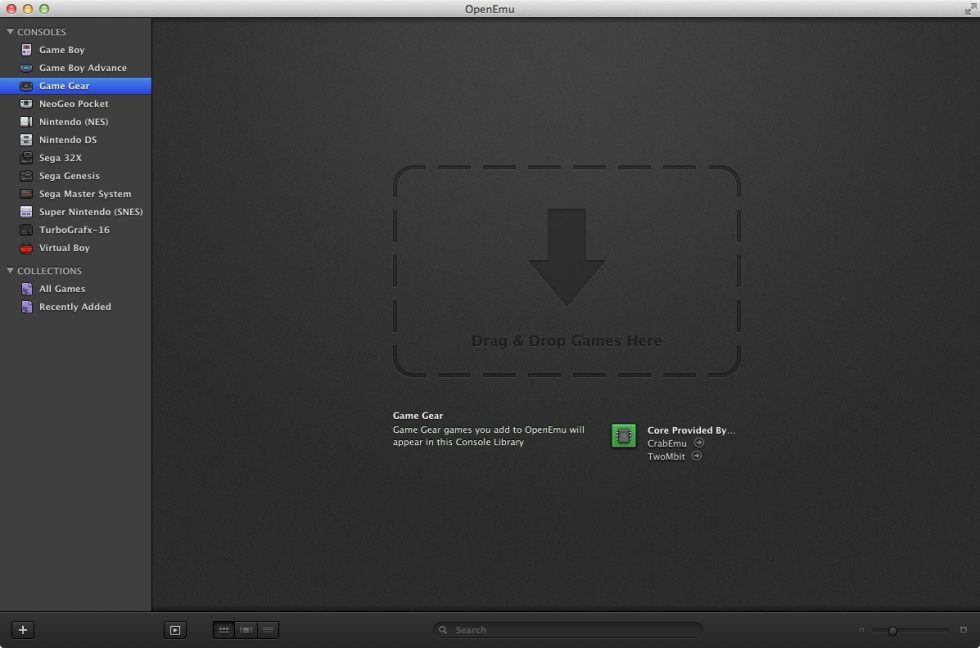
Task: Open the All Games label
Action: (x=62, y=289)
